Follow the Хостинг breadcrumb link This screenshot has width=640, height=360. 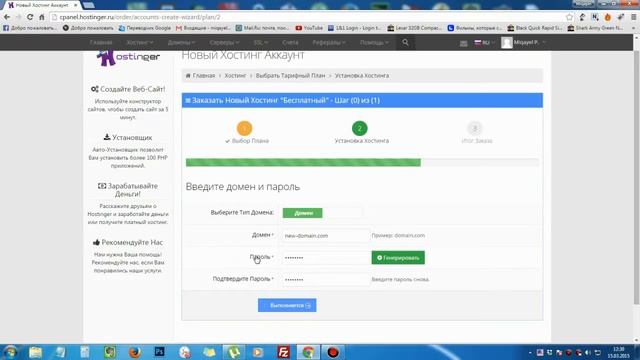236,76
